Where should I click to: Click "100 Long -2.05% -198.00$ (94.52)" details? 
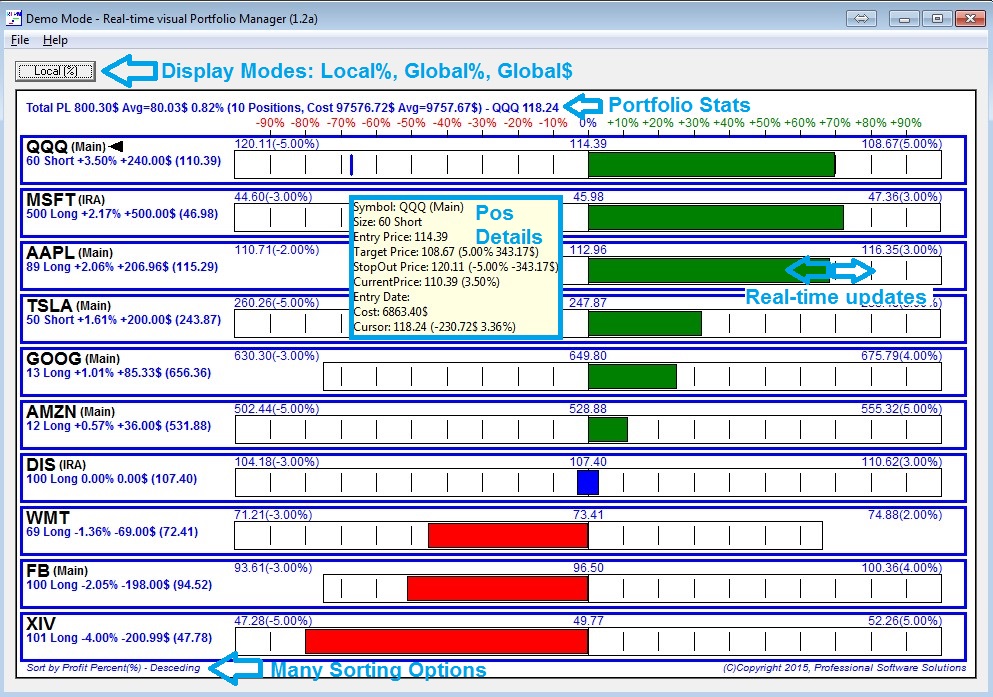click(119, 585)
